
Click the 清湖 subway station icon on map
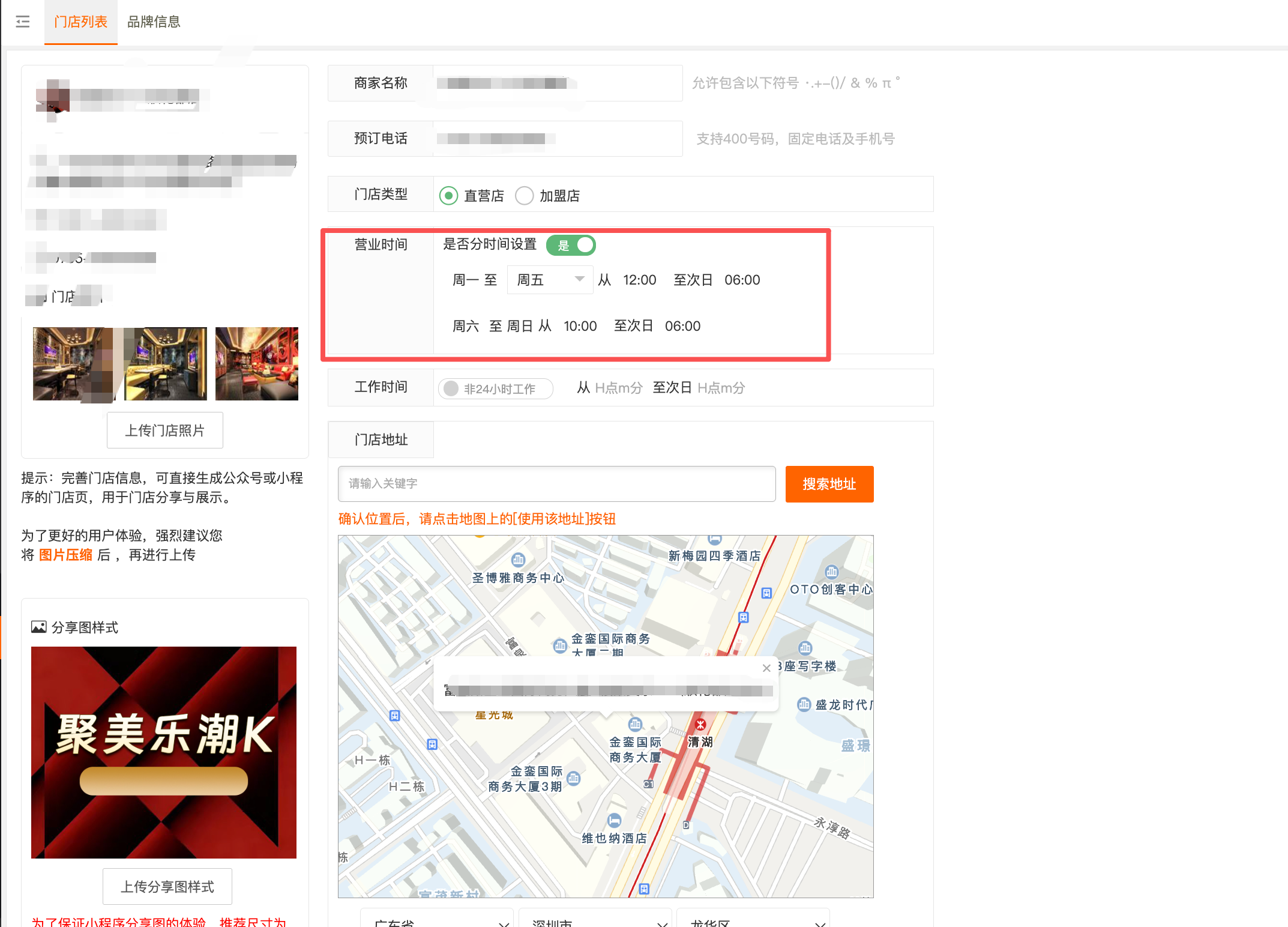coord(701,724)
